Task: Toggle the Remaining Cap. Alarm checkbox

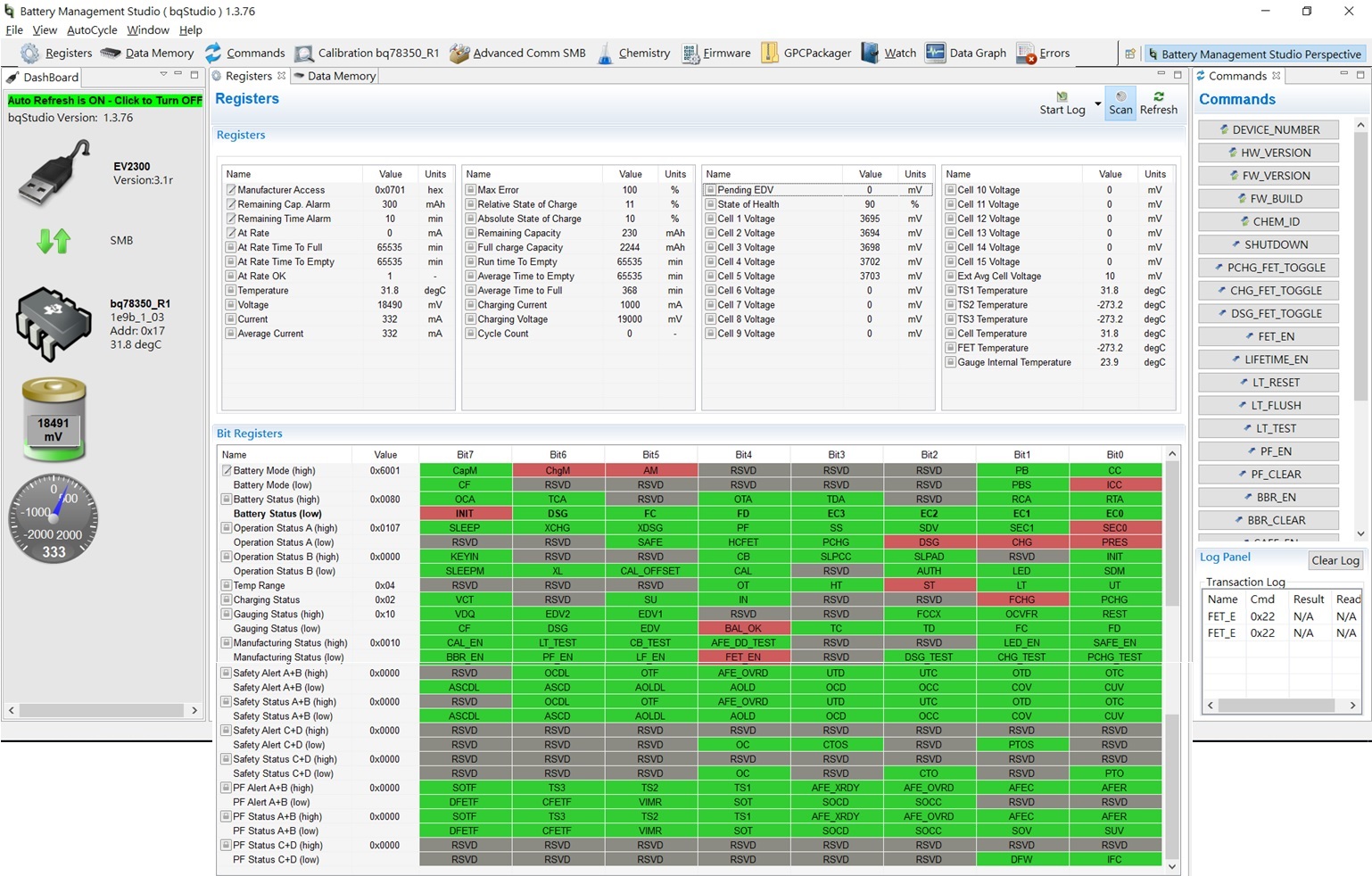Action: (231, 204)
